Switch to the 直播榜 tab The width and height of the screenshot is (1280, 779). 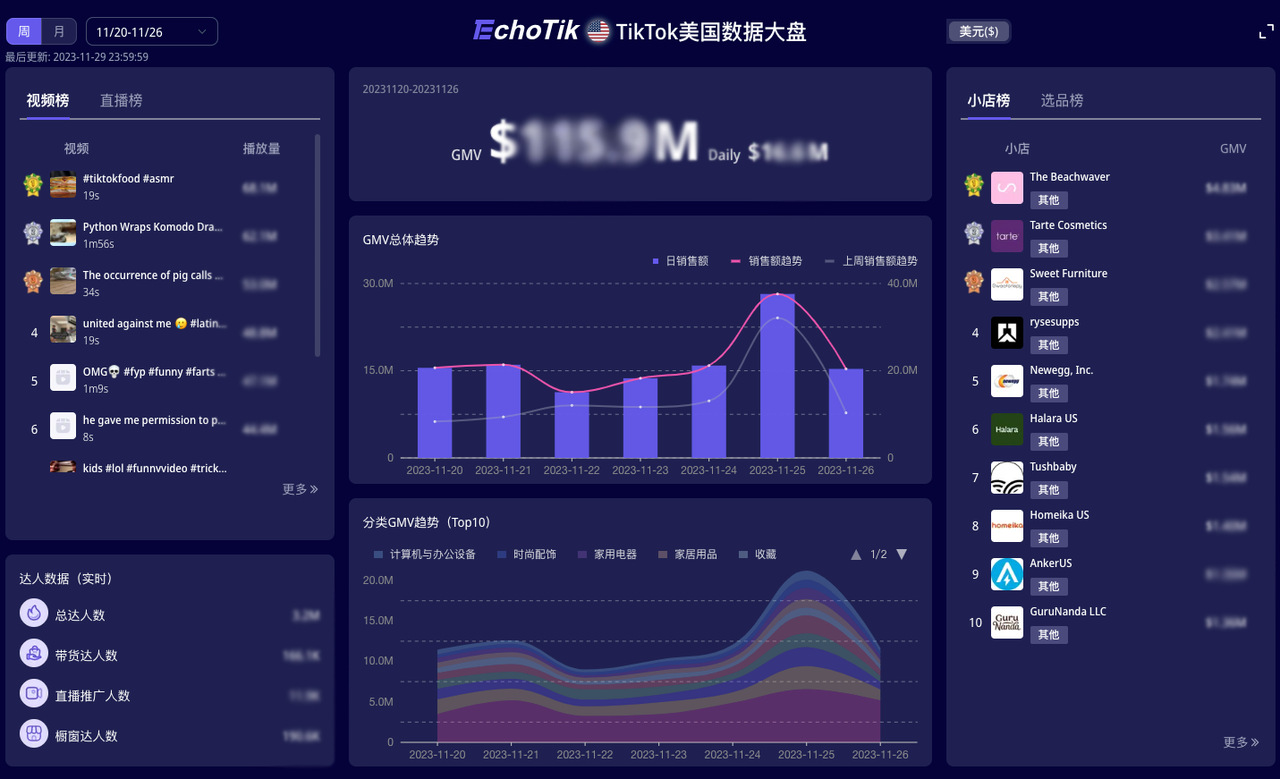[121, 100]
